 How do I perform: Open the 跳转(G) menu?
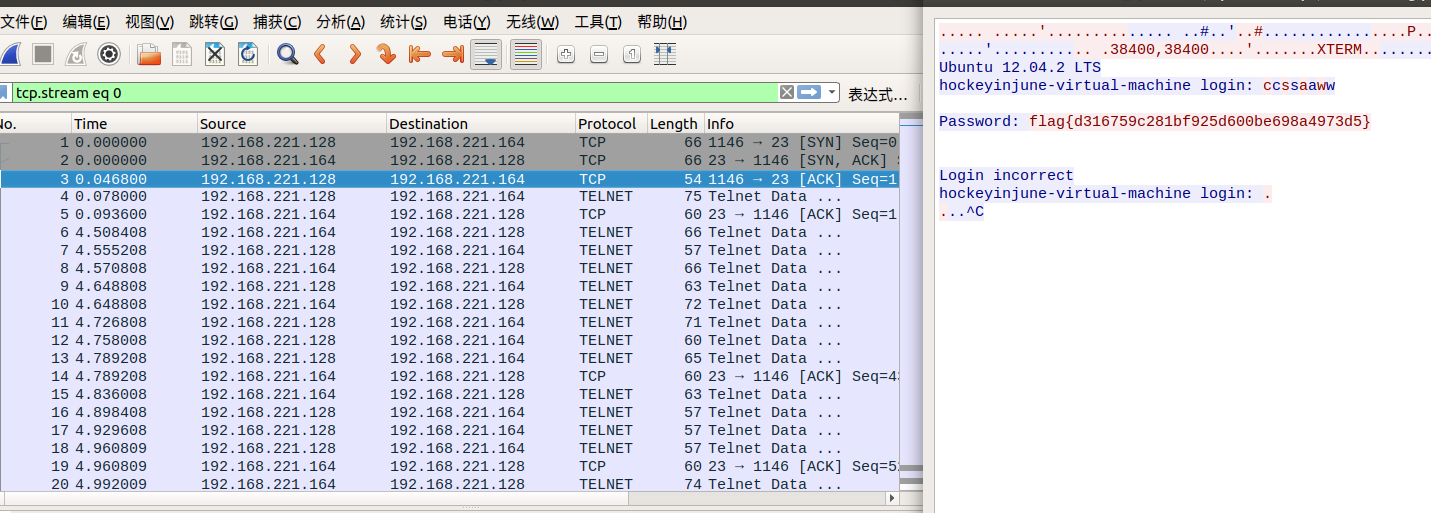pyautogui.click(x=213, y=22)
